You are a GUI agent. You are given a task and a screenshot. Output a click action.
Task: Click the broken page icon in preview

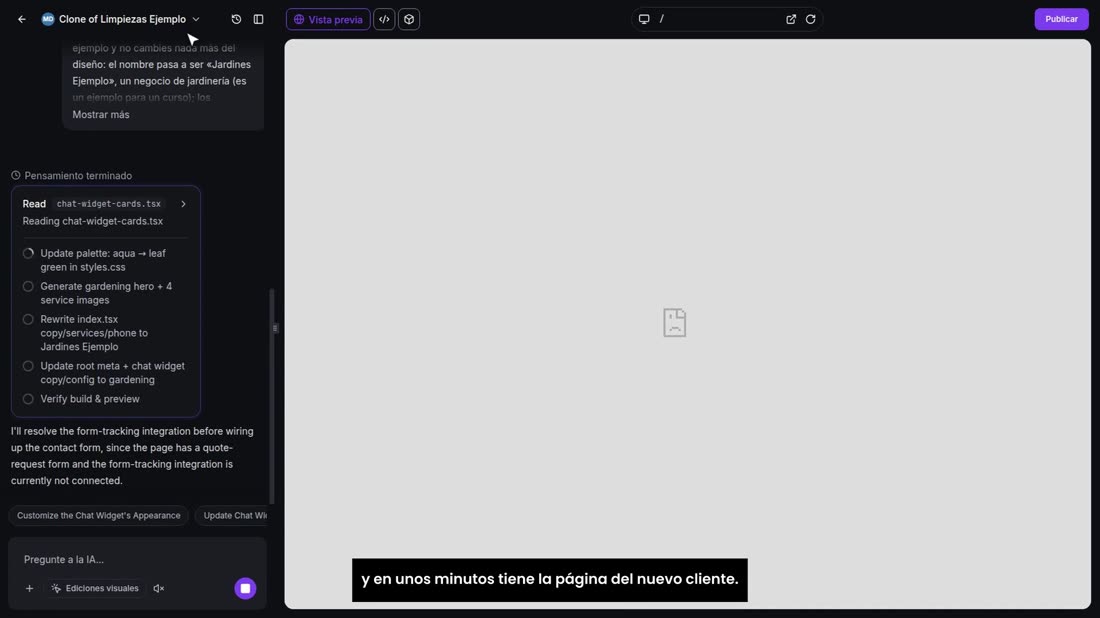675,323
